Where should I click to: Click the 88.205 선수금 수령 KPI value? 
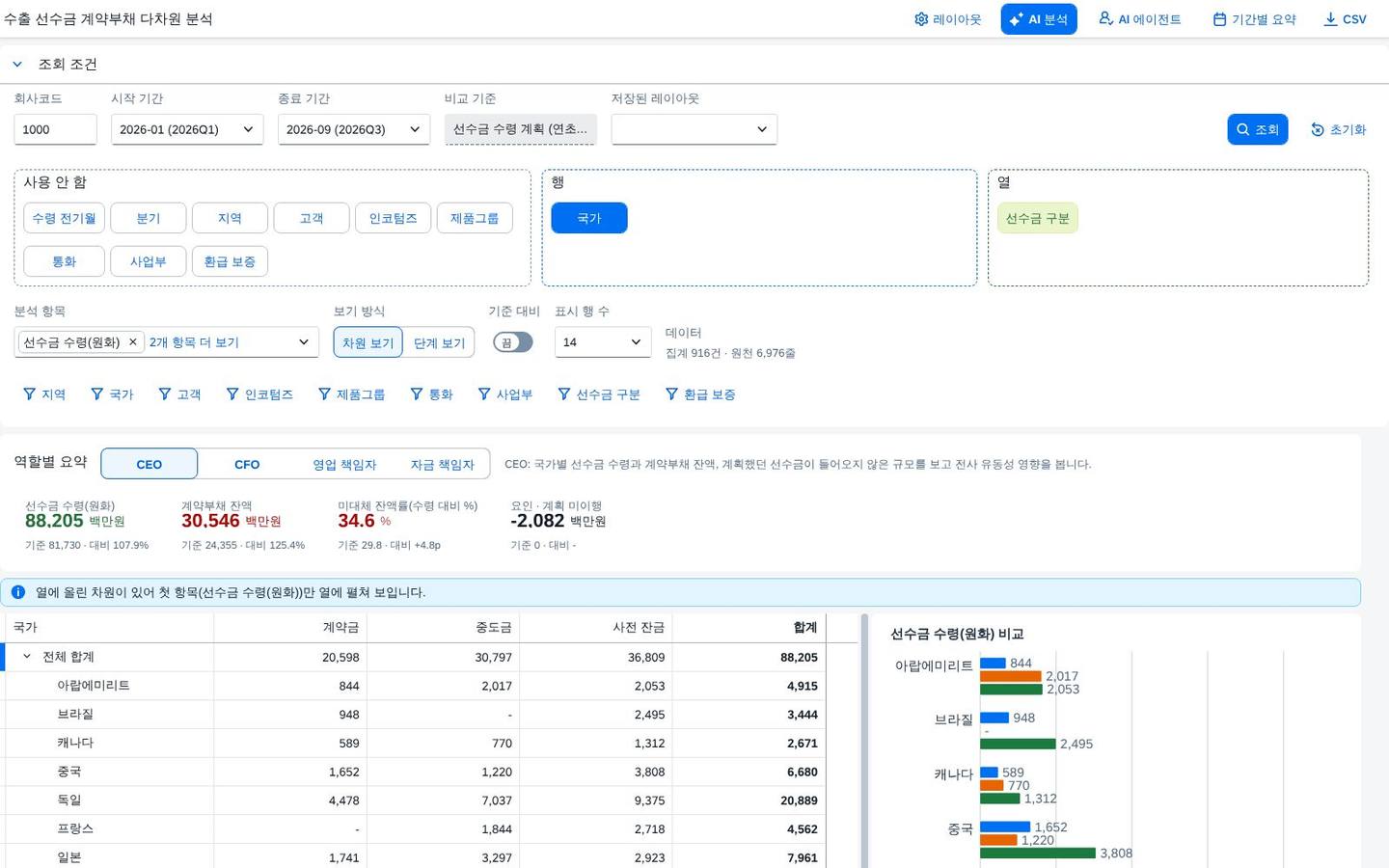(54, 521)
